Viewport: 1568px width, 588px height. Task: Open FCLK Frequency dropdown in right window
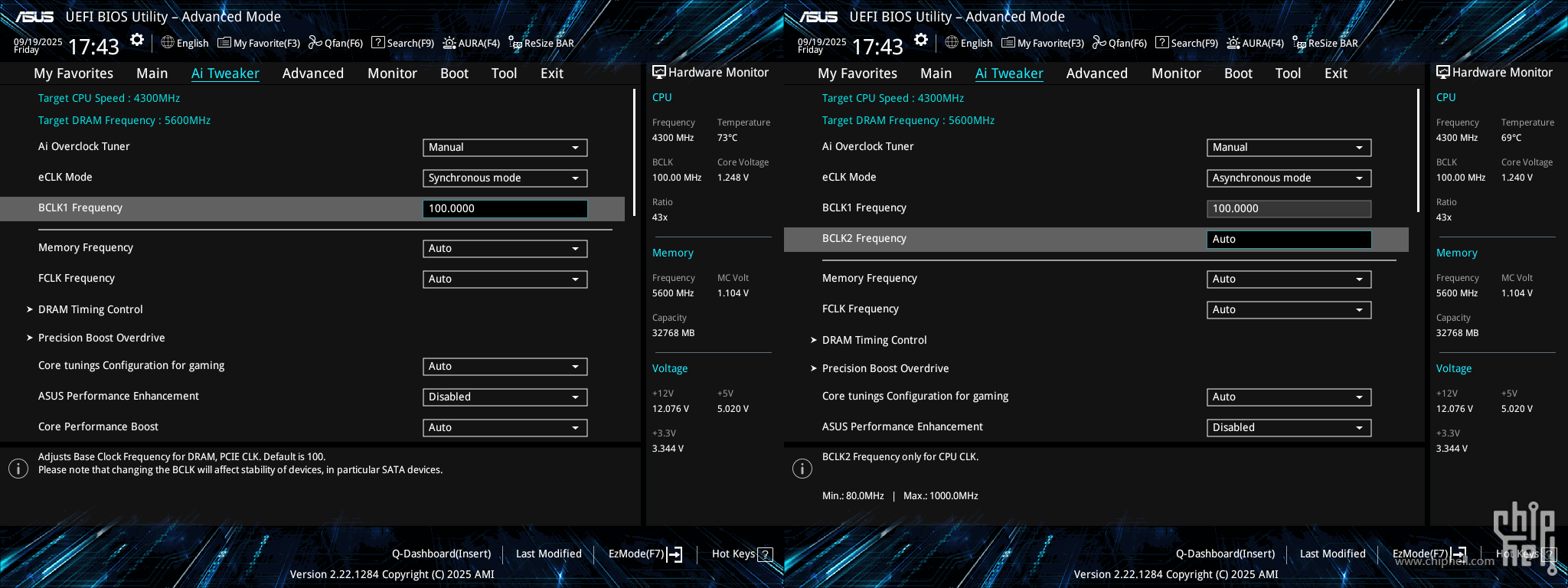click(x=1289, y=309)
